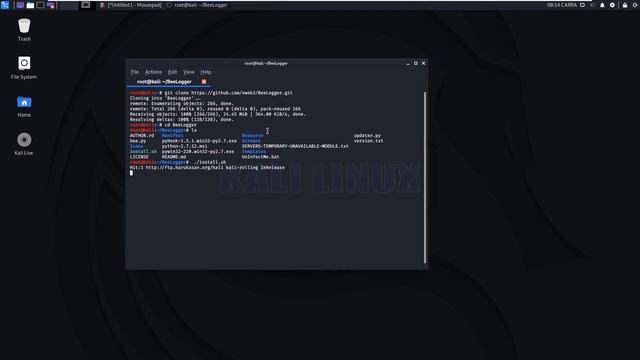Click the ./install.sh command line
Viewport: 640px width, 360px height.
[x=178, y=162]
